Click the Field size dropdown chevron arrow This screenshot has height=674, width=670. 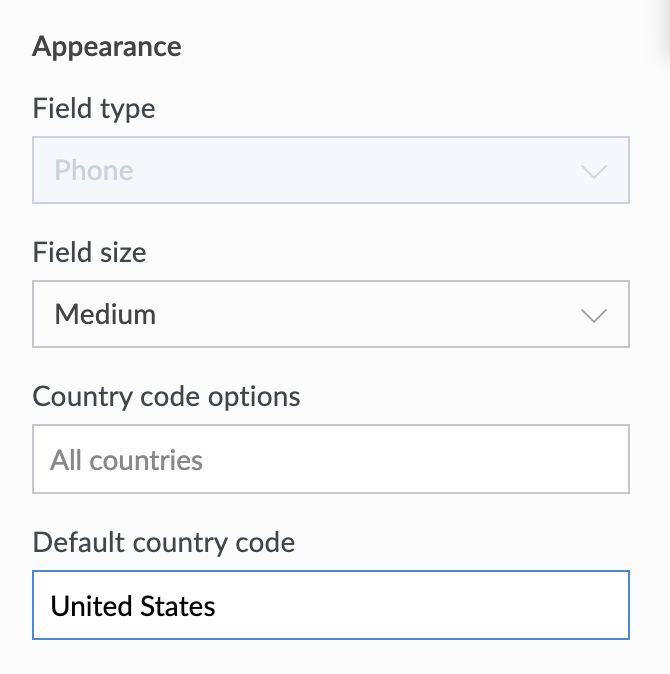594,315
